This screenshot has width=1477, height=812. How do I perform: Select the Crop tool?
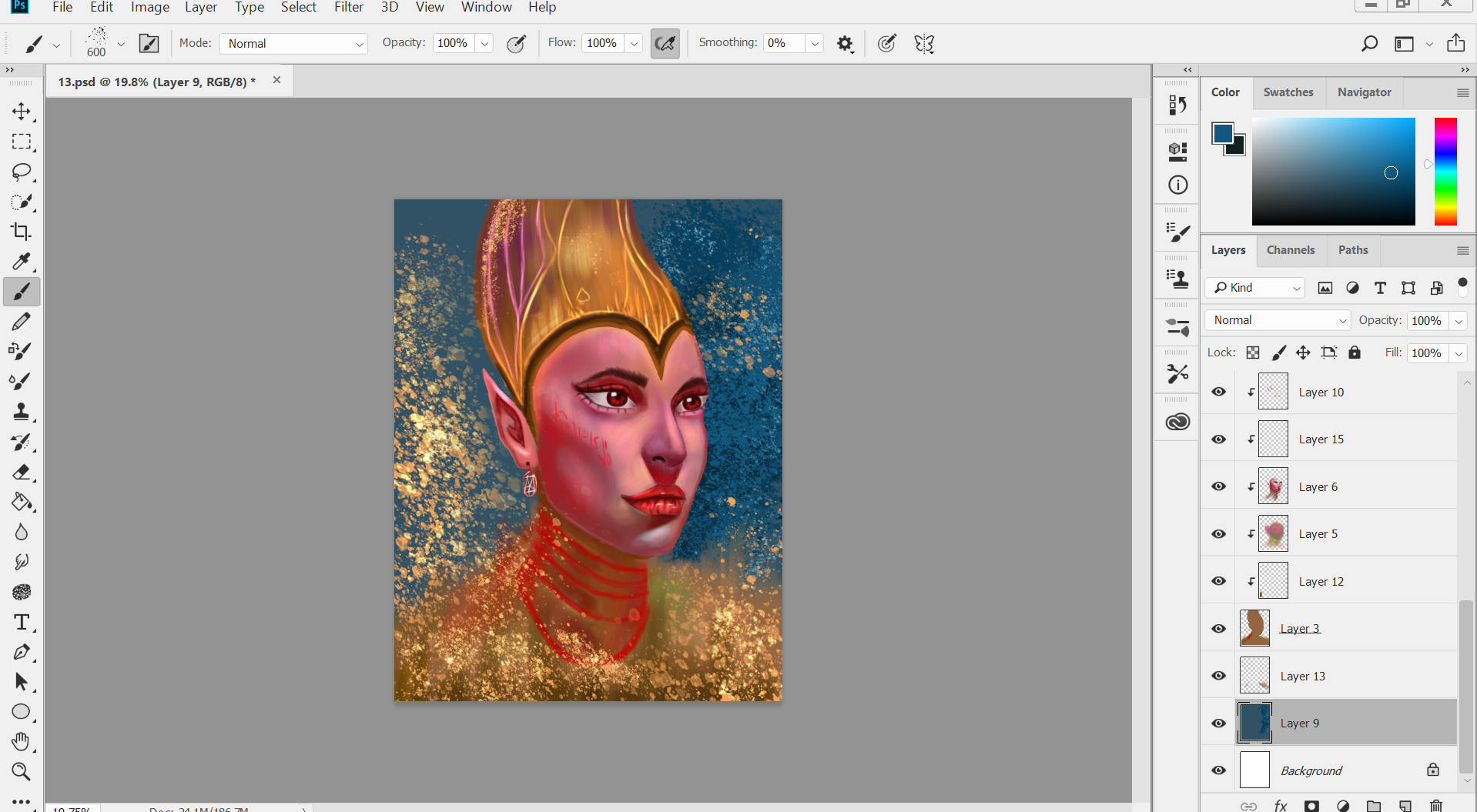[21, 232]
